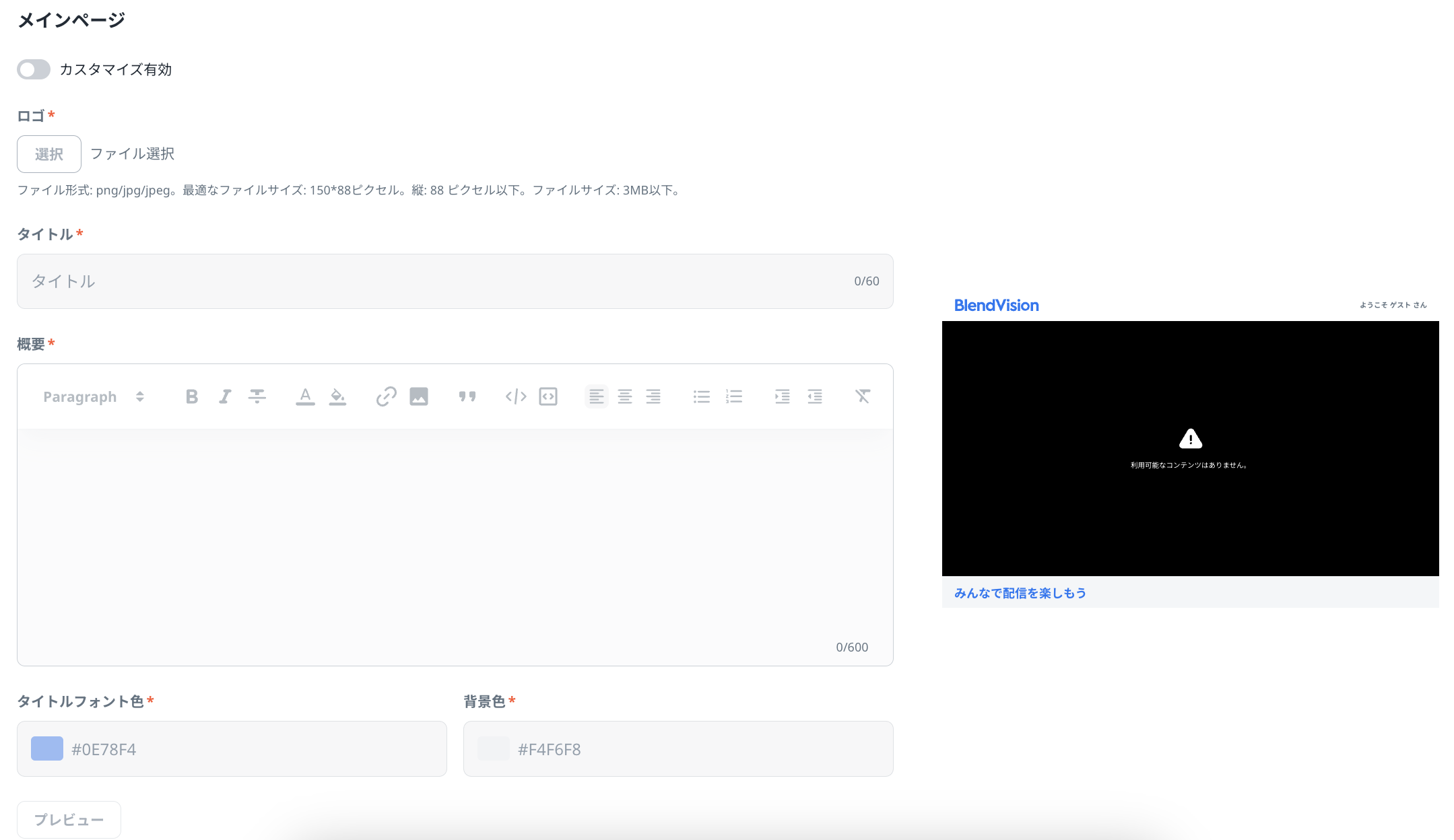Screen dimensions: 1454x840
Task: Open the font color tool
Action: [x=305, y=396]
